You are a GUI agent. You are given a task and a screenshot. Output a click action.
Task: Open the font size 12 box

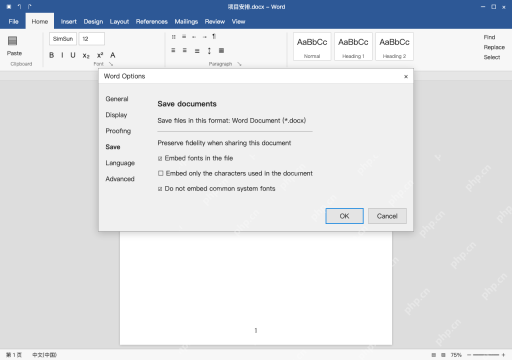click(x=92, y=39)
